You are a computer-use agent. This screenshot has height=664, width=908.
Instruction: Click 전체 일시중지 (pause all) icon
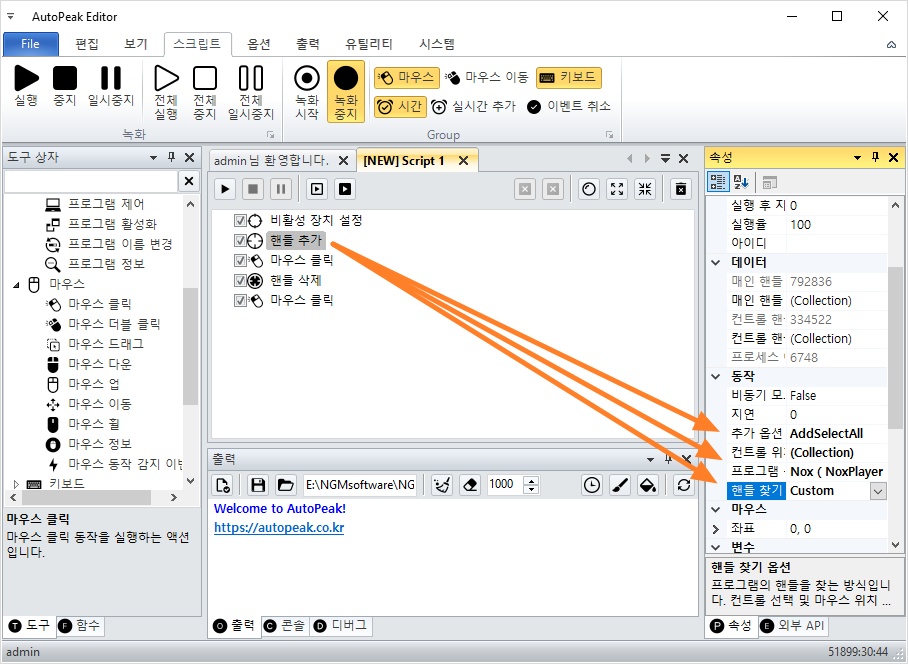click(x=251, y=92)
